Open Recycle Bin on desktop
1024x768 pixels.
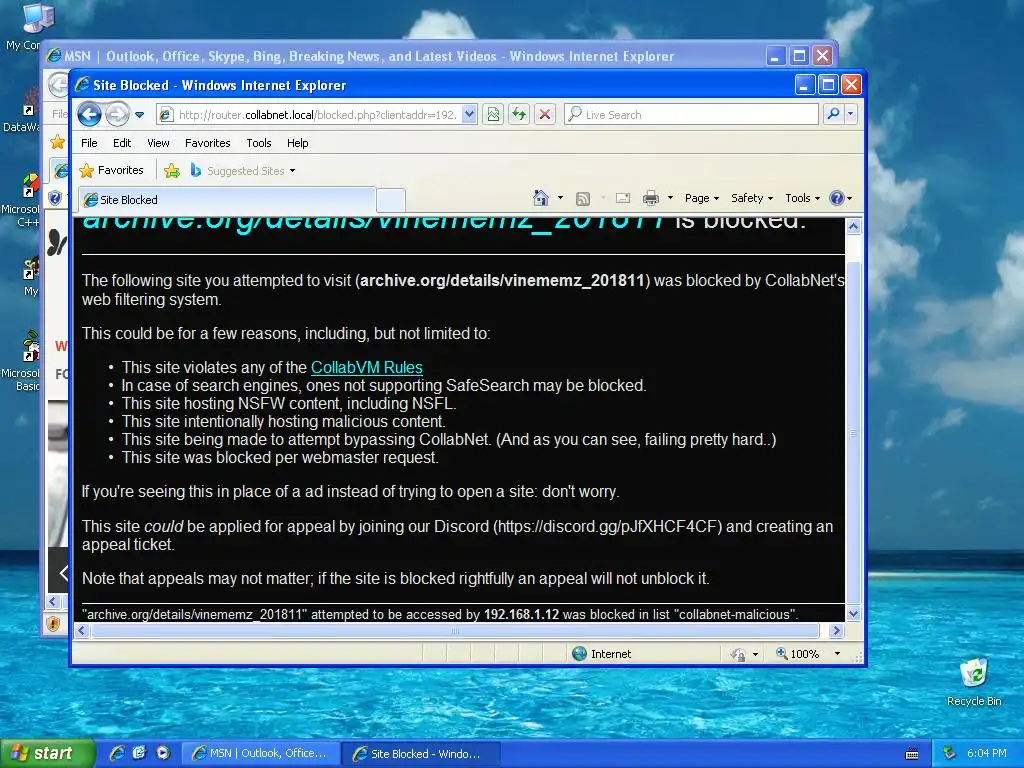pos(974,682)
